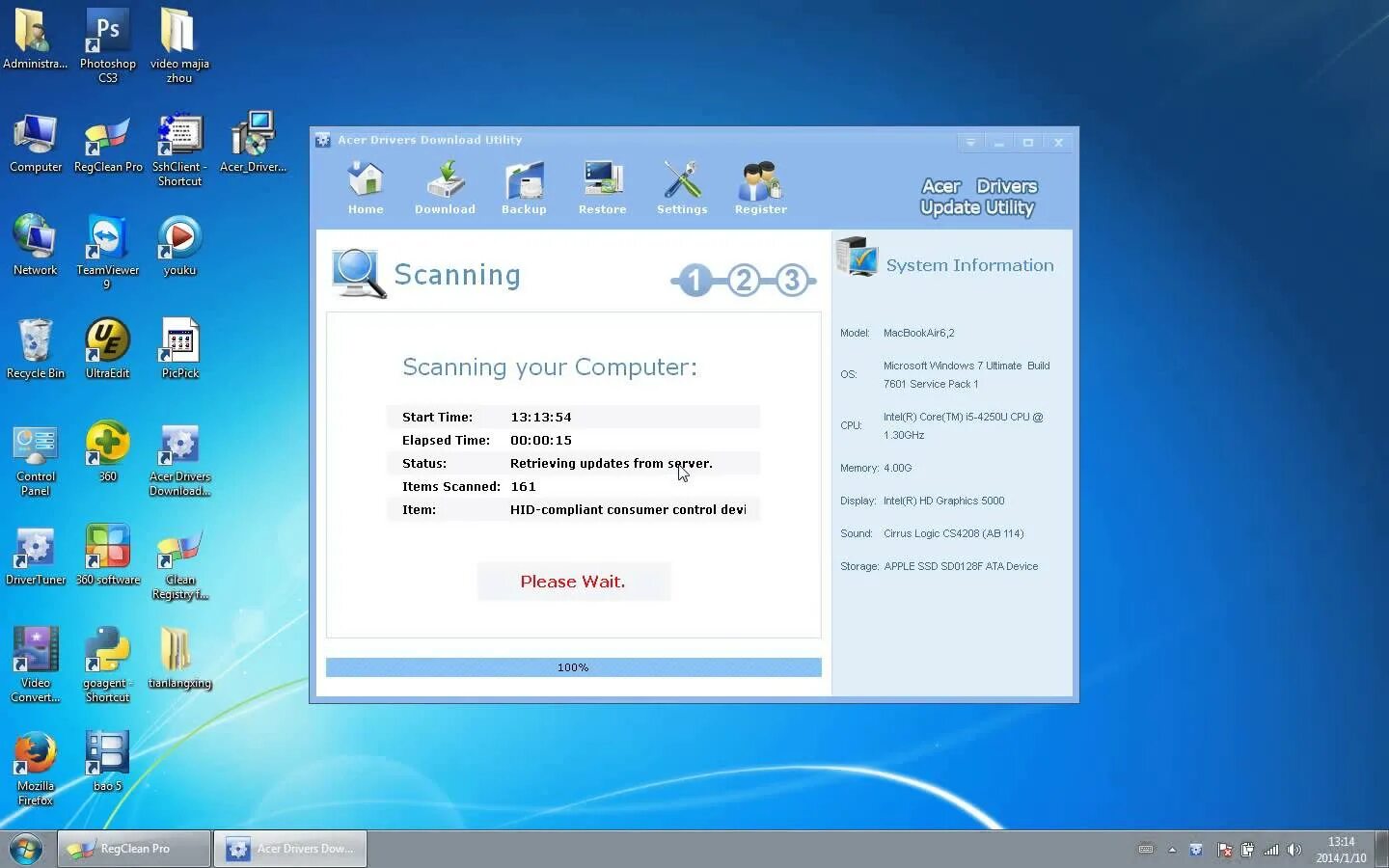Click the Acer Drivers Update Utility logo
1389x868 pixels.
978,197
